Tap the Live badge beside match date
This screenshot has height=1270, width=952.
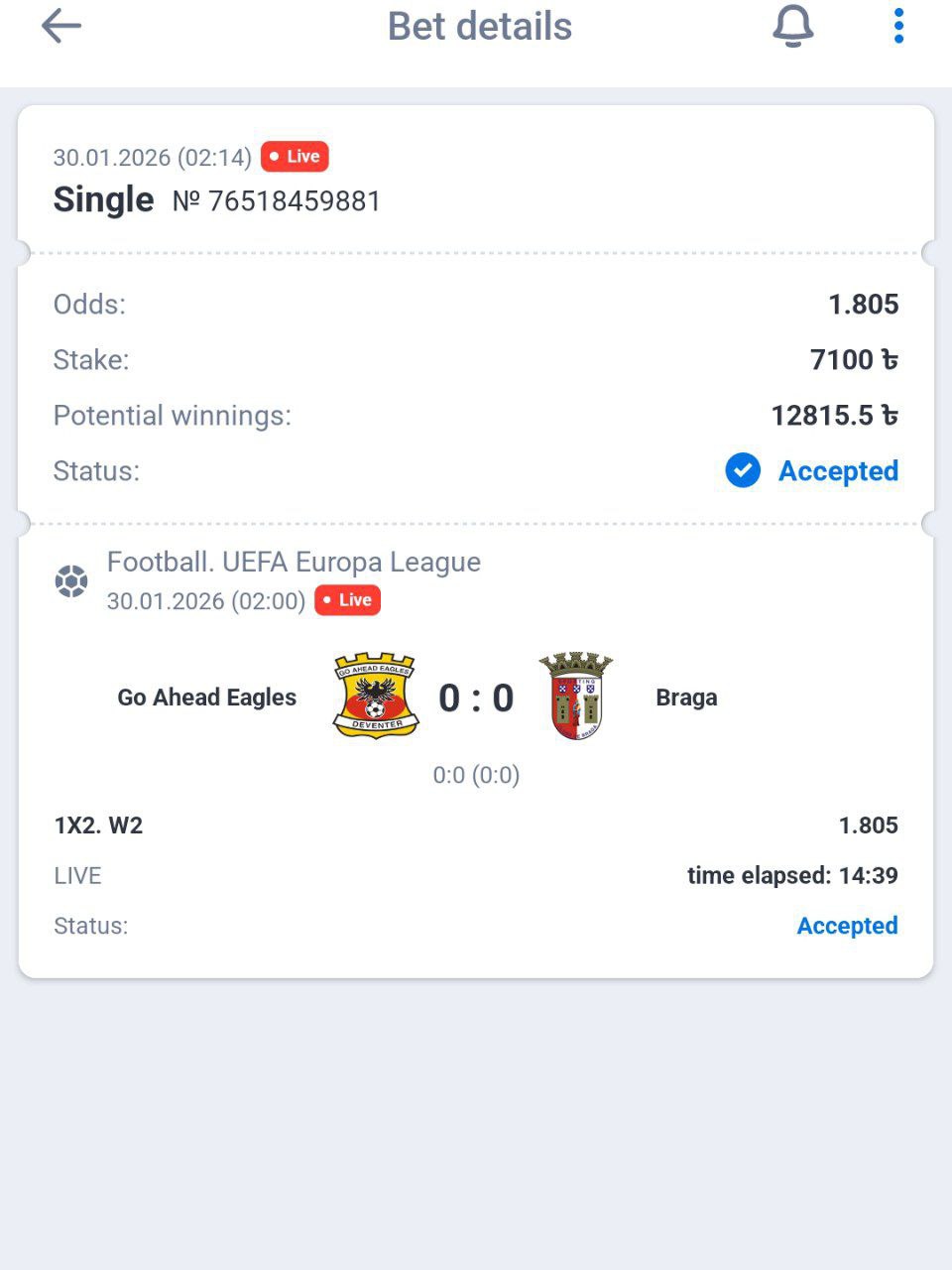click(347, 600)
